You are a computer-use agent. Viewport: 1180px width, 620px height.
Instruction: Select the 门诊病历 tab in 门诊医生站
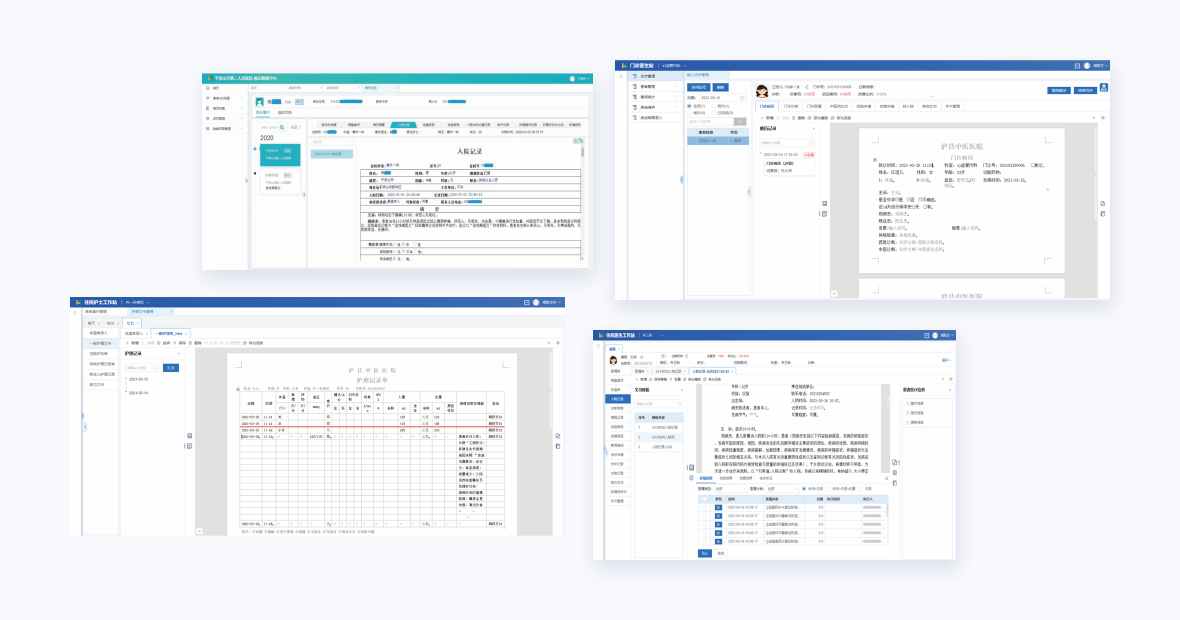(x=767, y=105)
